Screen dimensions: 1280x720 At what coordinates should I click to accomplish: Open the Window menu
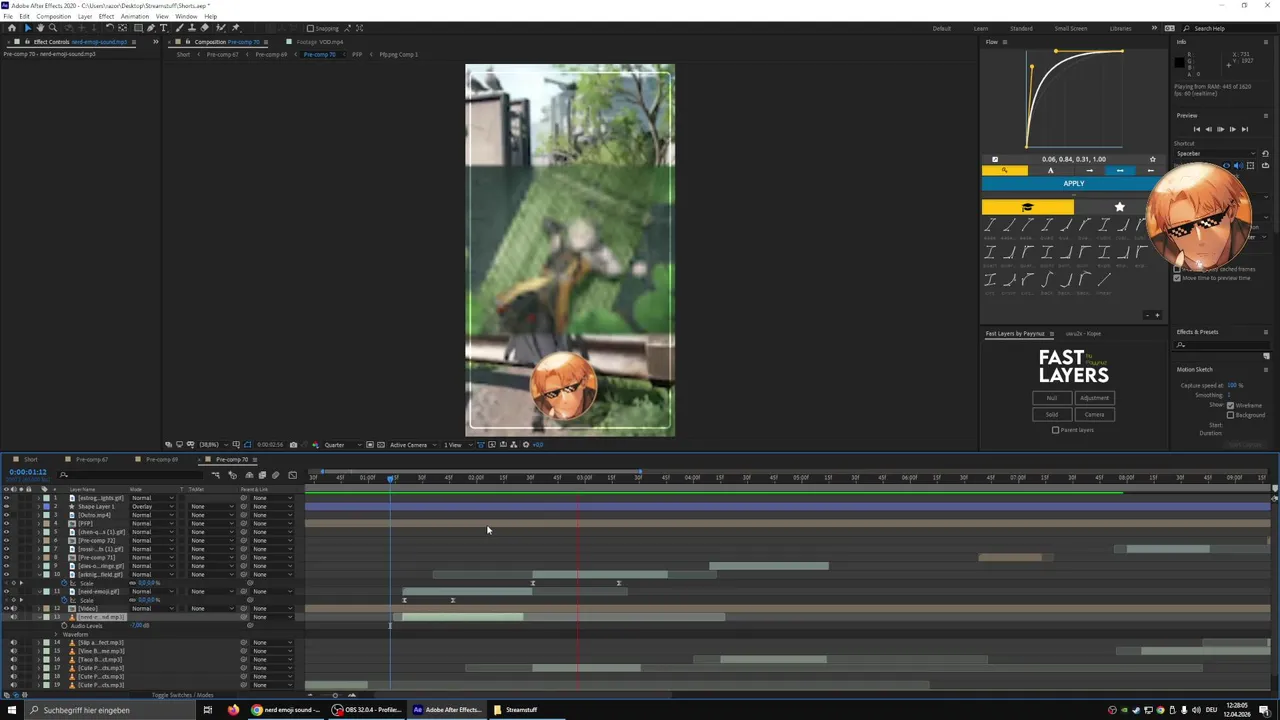[x=186, y=16]
